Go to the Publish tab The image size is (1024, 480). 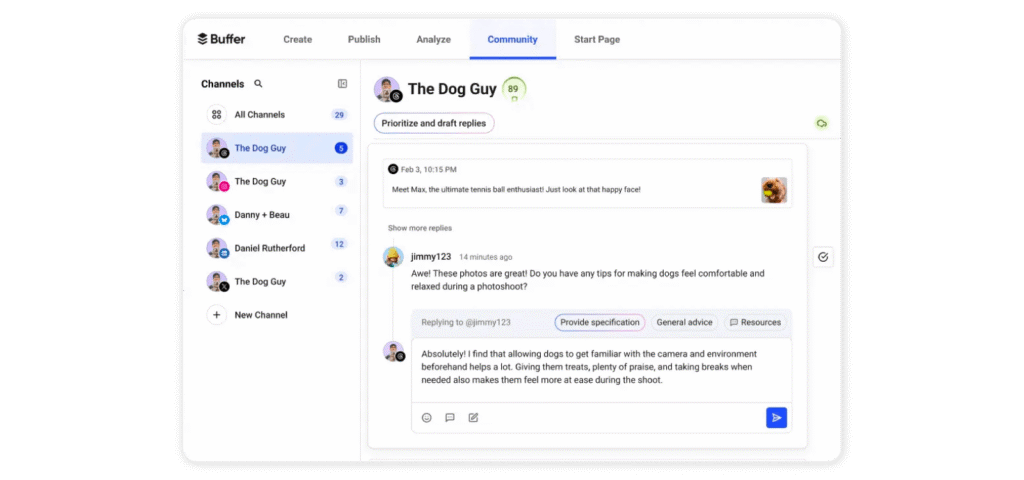click(364, 39)
